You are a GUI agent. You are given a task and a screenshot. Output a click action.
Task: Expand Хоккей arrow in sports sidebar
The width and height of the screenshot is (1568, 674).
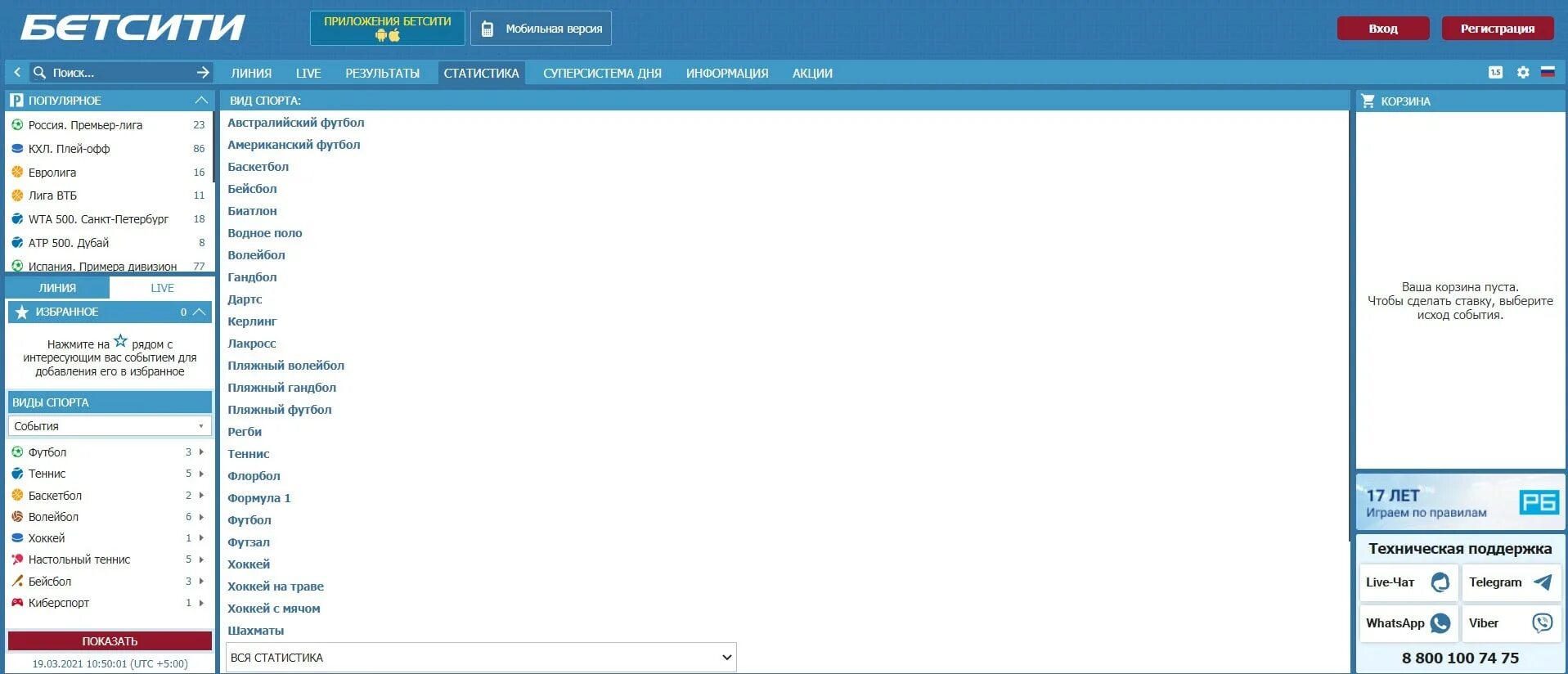[201, 538]
